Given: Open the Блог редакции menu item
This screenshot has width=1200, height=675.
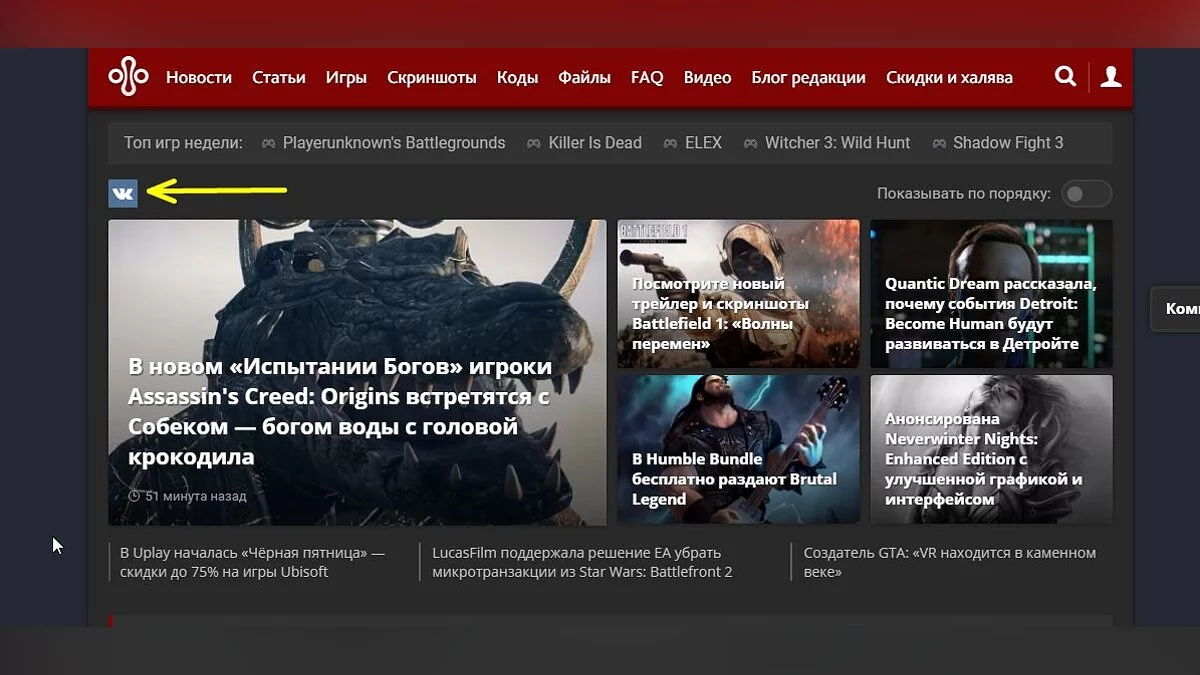Looking at the screenshot, I should (809, 77).
